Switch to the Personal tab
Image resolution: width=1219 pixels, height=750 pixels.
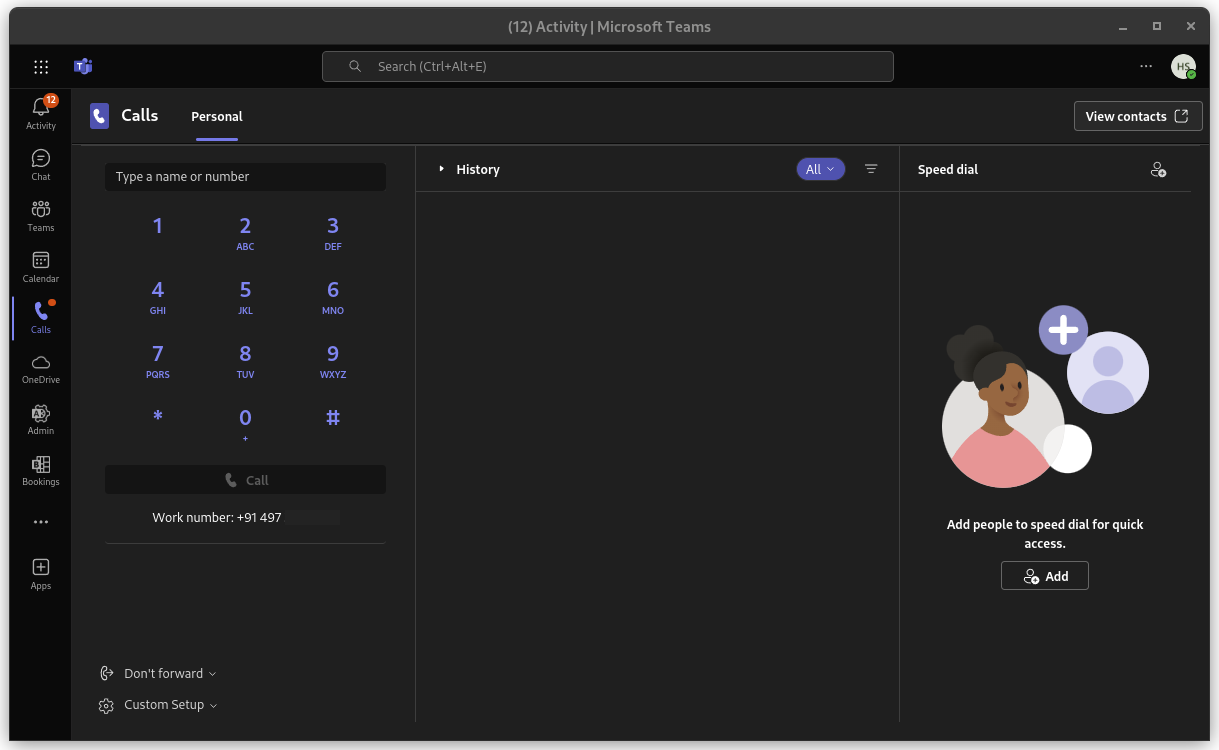tap(217, 116)
